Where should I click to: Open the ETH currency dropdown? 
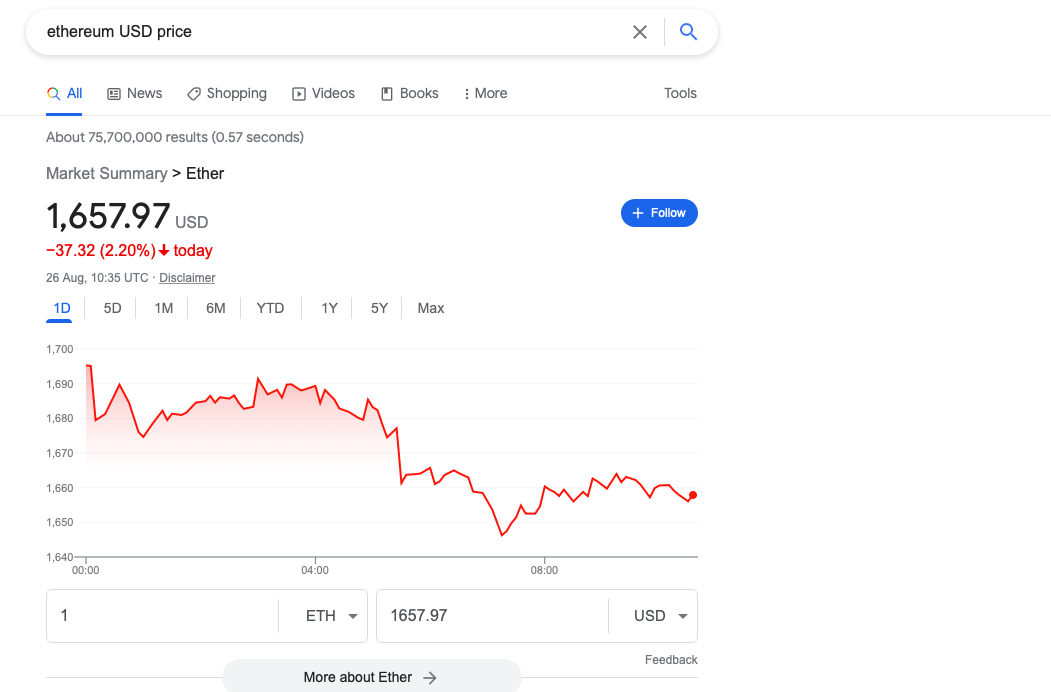[x=329, y=616]
